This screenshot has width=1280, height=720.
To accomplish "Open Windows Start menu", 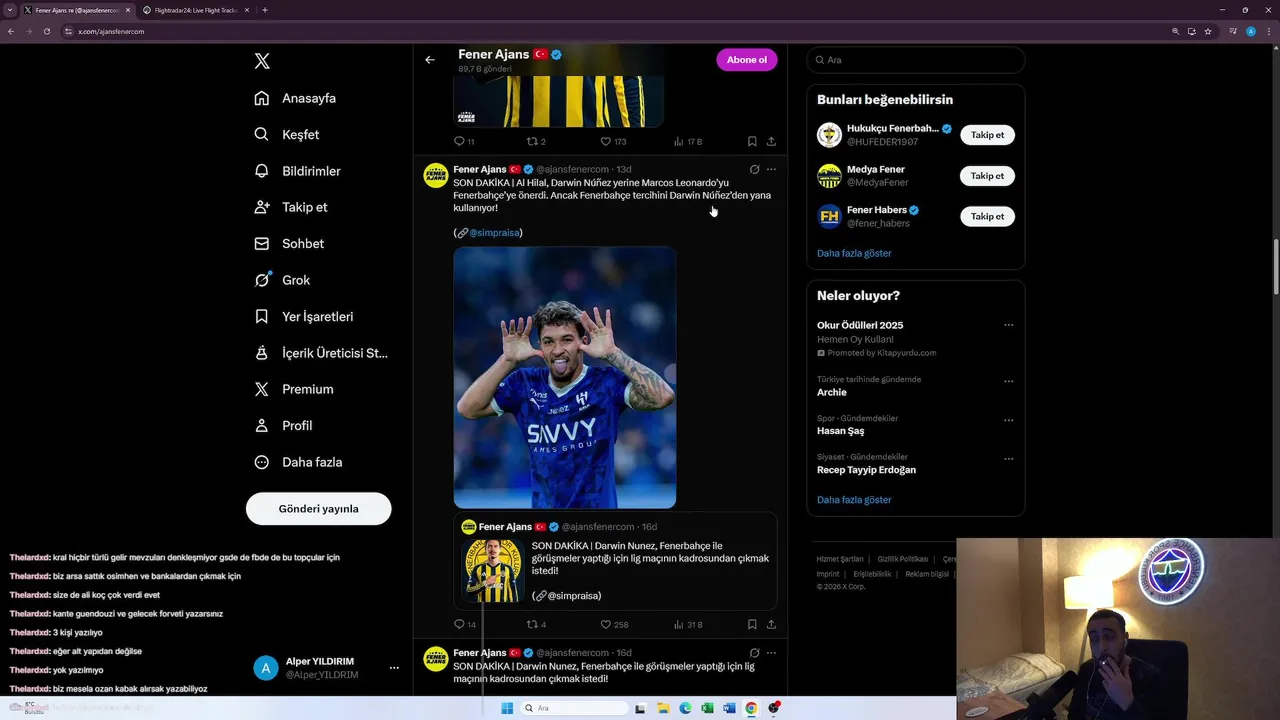I will click(x=507, y=708).
